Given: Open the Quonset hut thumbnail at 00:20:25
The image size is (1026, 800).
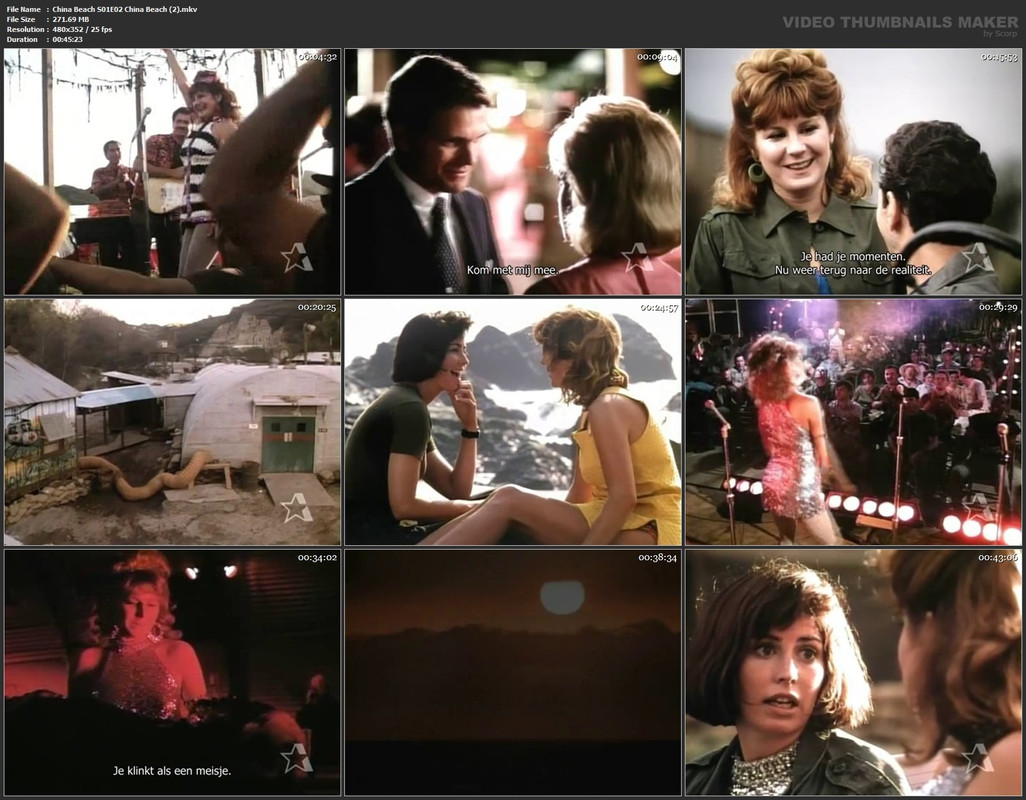Looking at the screenshot, I should [x=172, y=422].
